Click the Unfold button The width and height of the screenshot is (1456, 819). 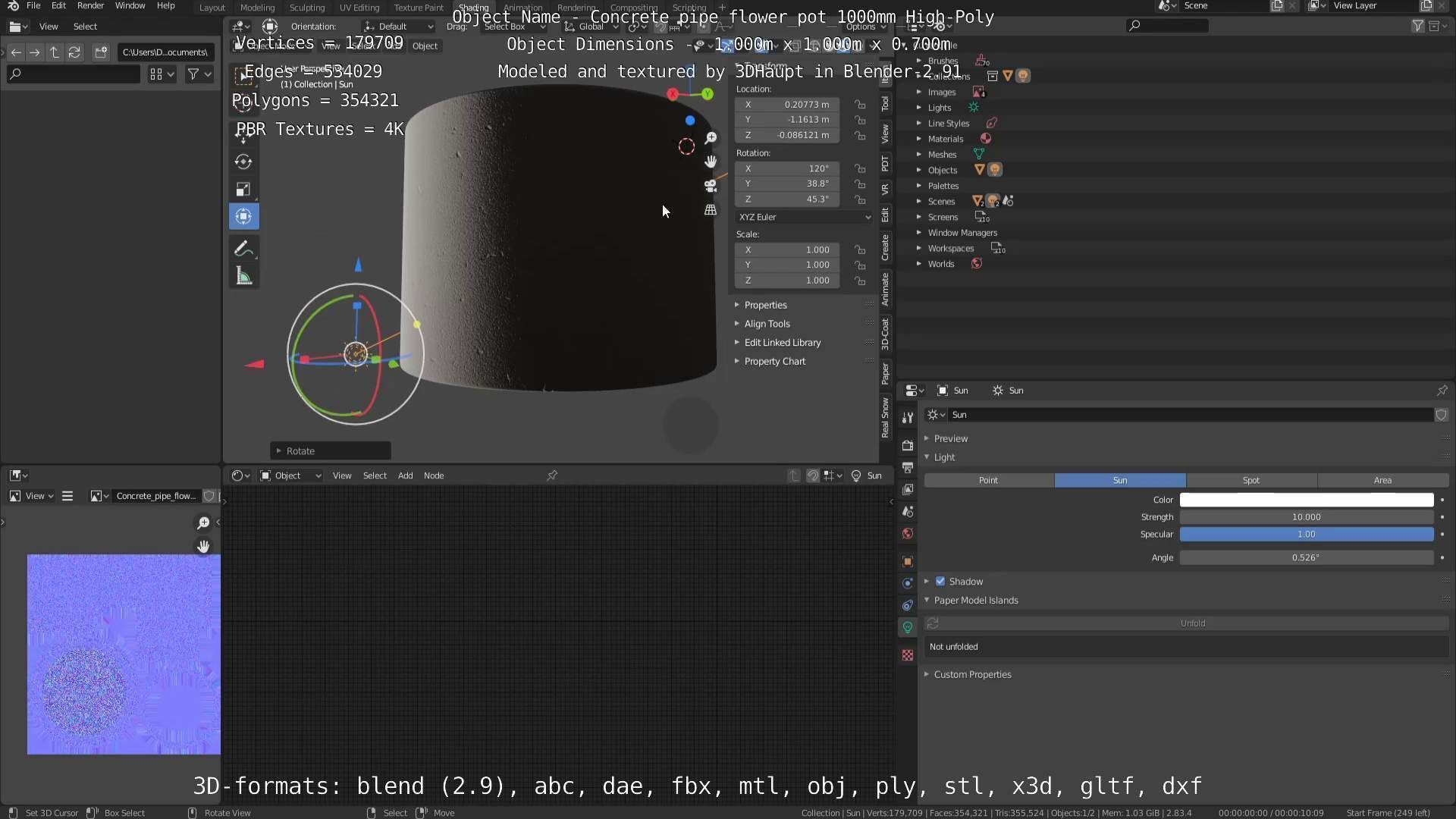[x=1192, y=623]
